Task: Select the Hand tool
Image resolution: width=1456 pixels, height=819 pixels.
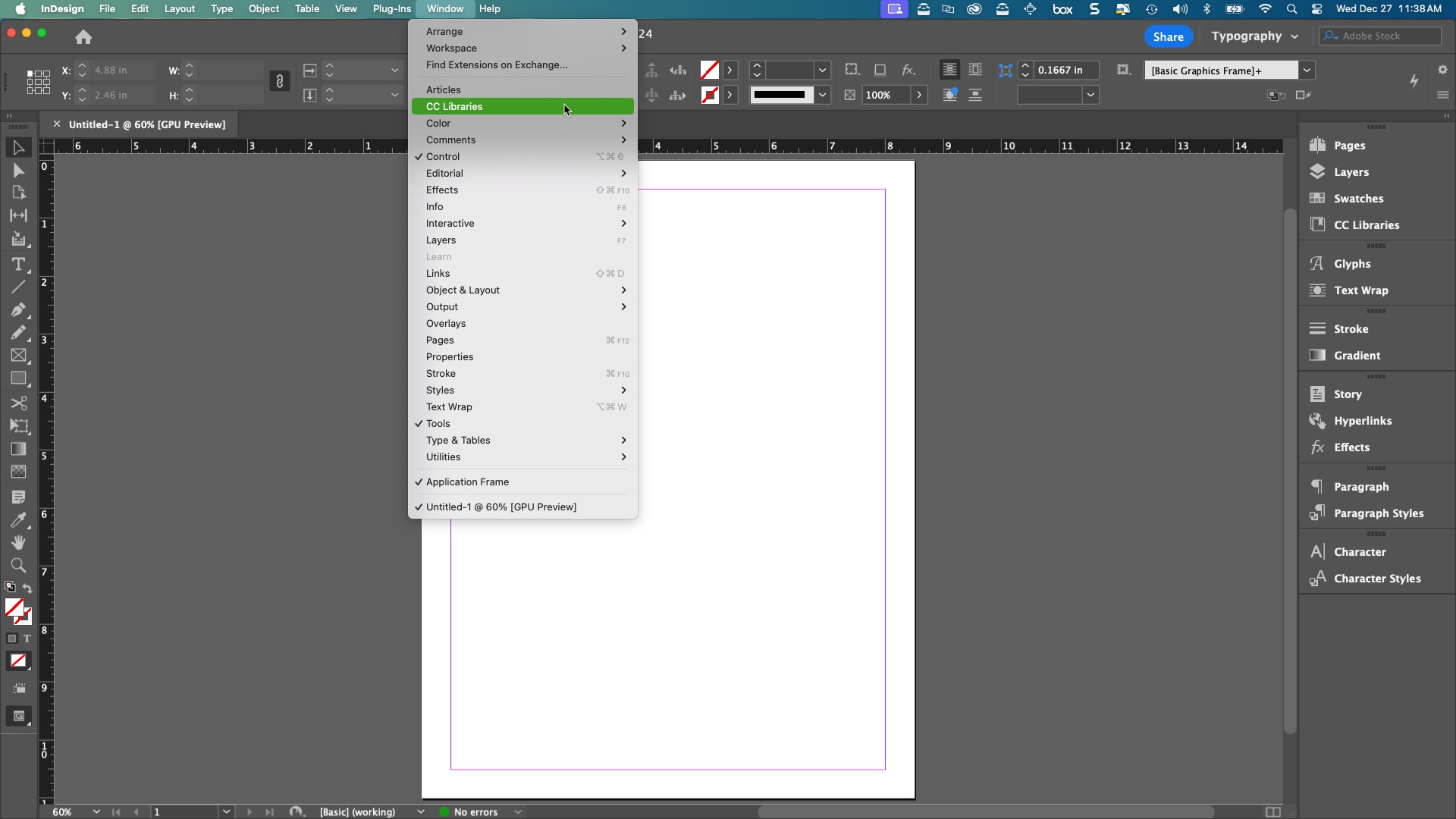Action: click(x=18, y=542)
